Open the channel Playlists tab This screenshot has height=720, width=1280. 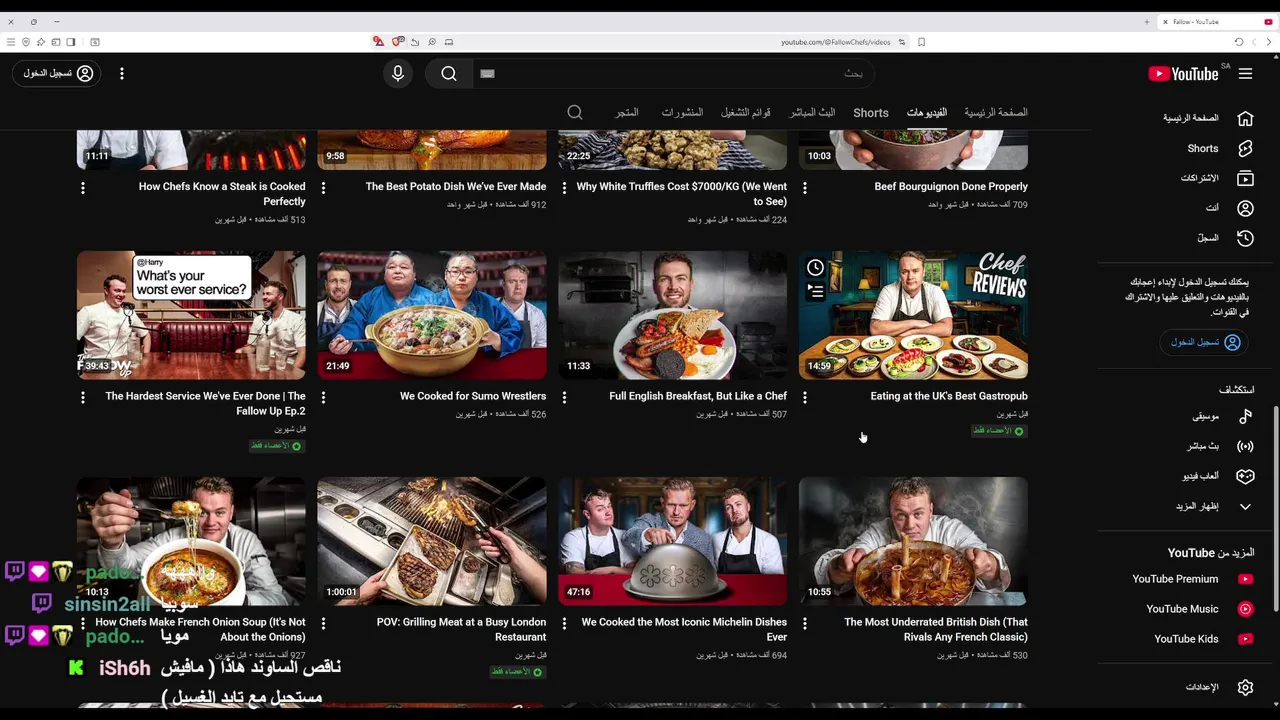tap(746, 112)
